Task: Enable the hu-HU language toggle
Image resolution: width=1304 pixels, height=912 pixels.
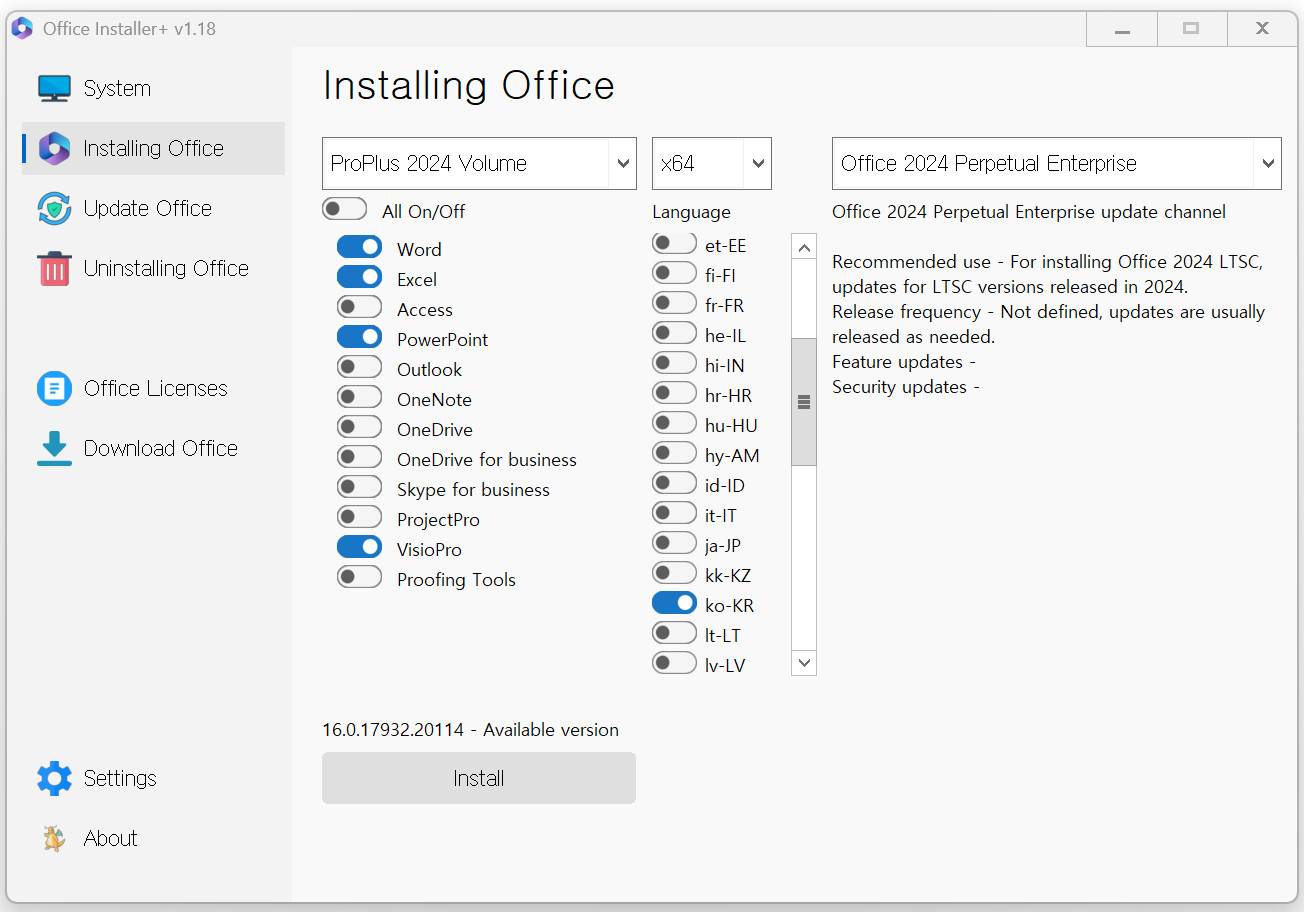Action: click(x=674, y=422)
